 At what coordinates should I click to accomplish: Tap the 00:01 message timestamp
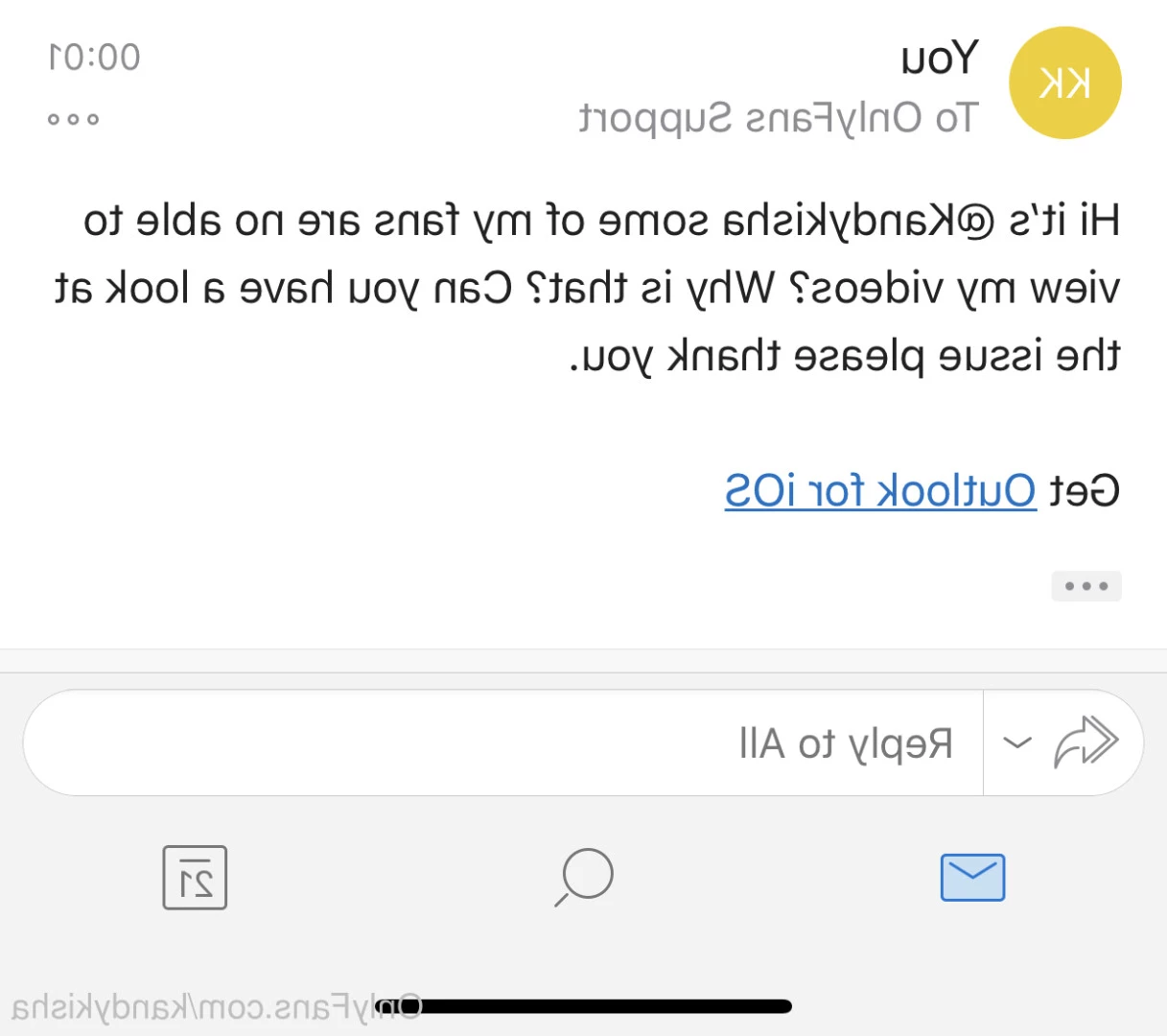click(x=94, y=58)
